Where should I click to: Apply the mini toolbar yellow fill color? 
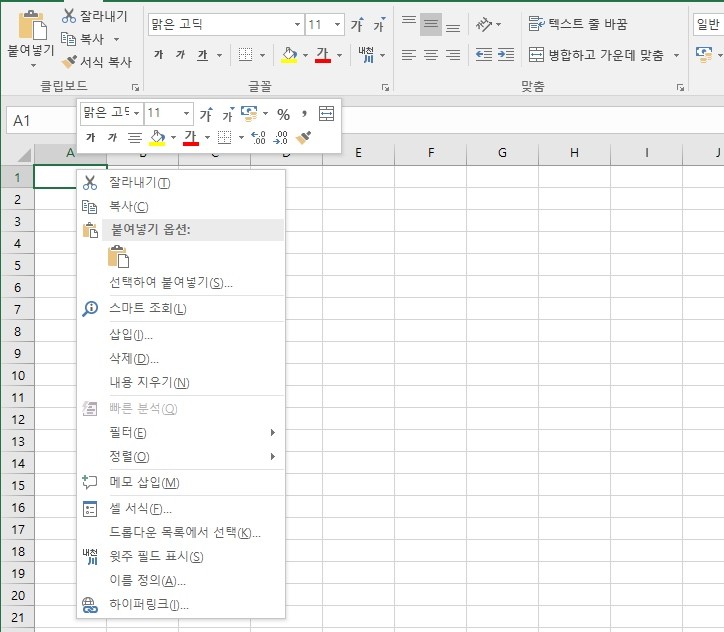pyautogui.click(x=157, y=137)
